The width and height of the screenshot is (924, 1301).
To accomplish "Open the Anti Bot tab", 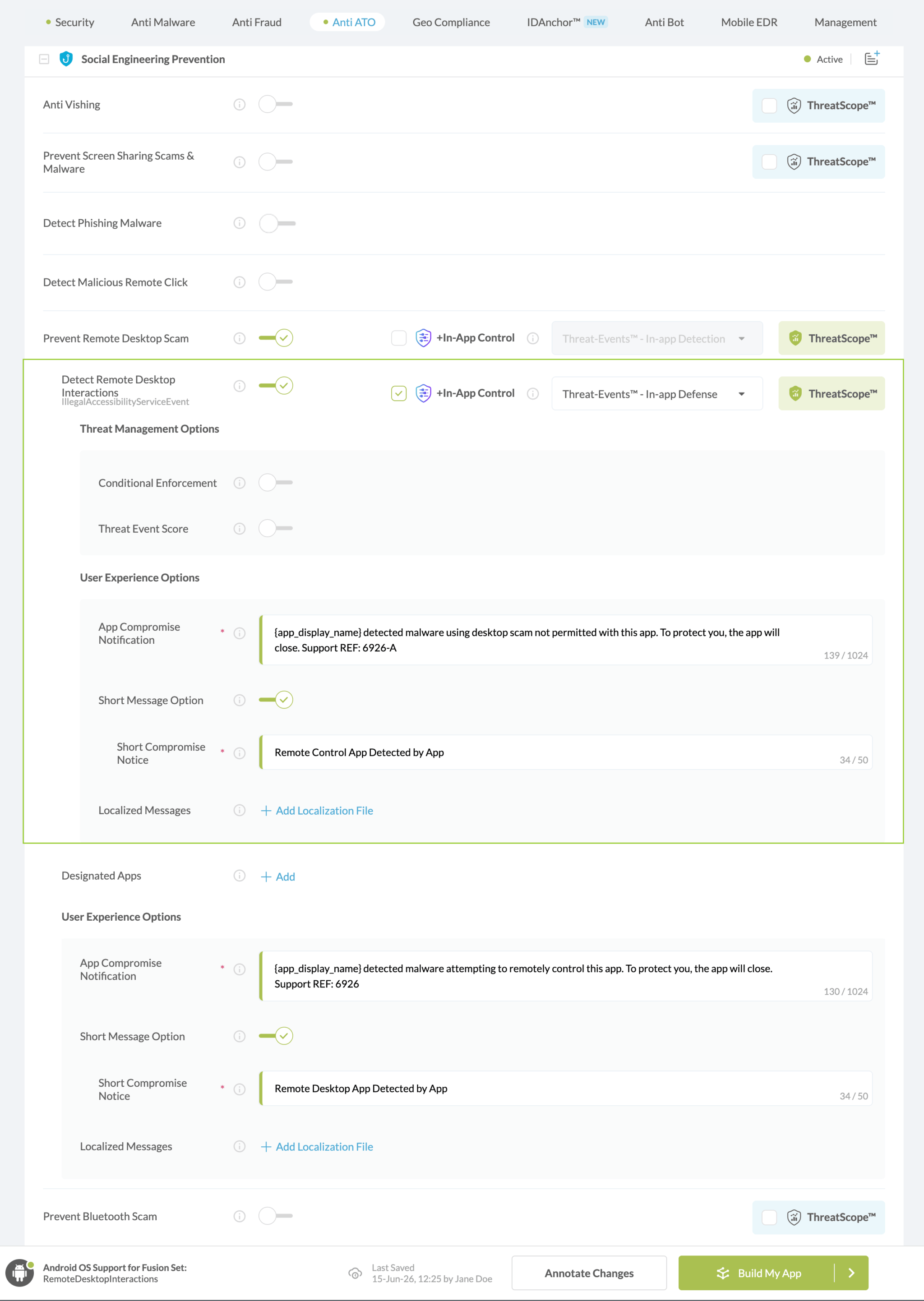I will coord(664,22).
